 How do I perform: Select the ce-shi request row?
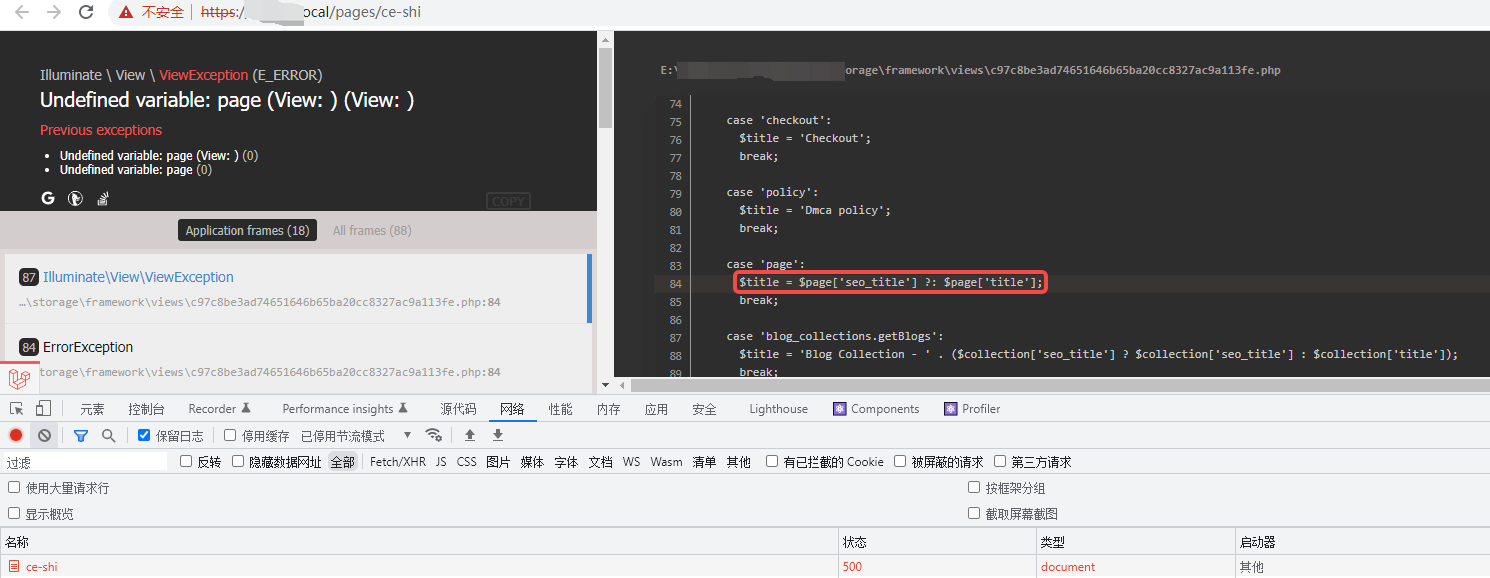click(745, 567)
